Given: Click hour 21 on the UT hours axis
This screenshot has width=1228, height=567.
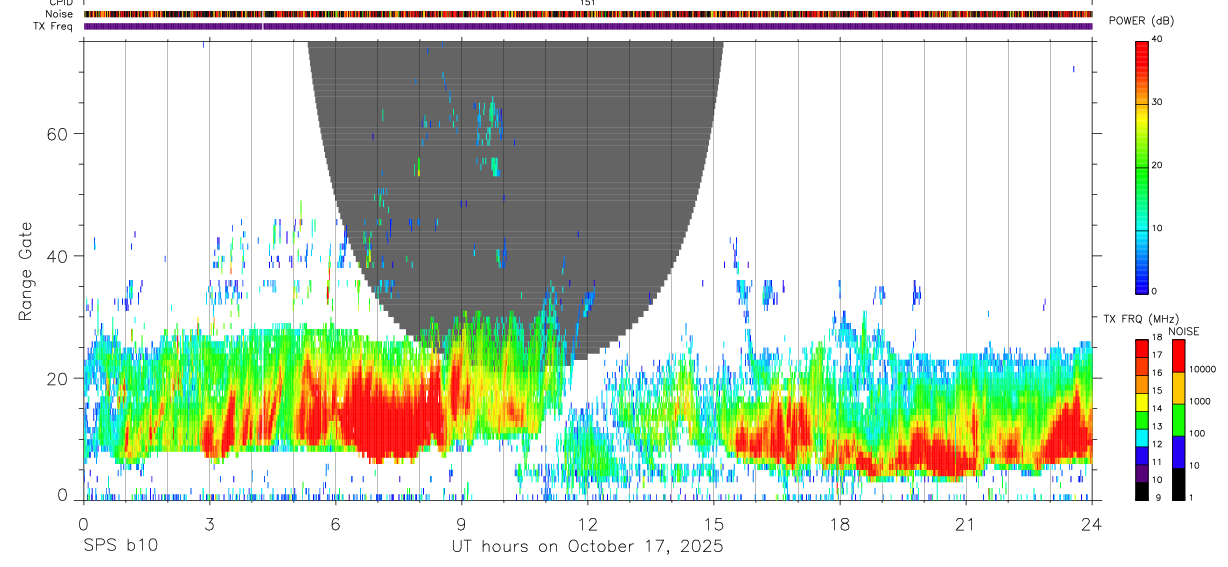Looking at the screenshot, I should pyautogui.click(x=965, y=524).
